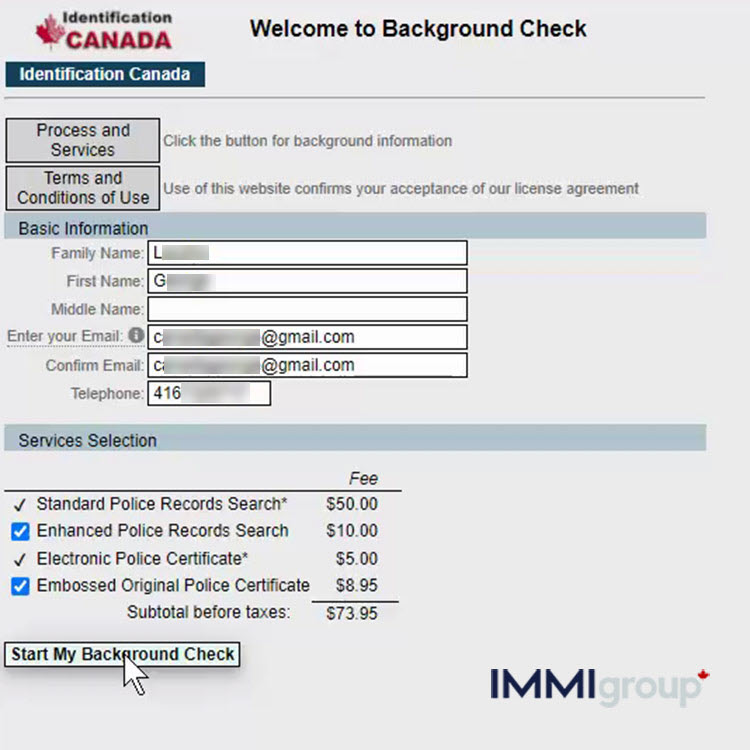
Task: Select the First Name input field
Action: click(307, 282)
